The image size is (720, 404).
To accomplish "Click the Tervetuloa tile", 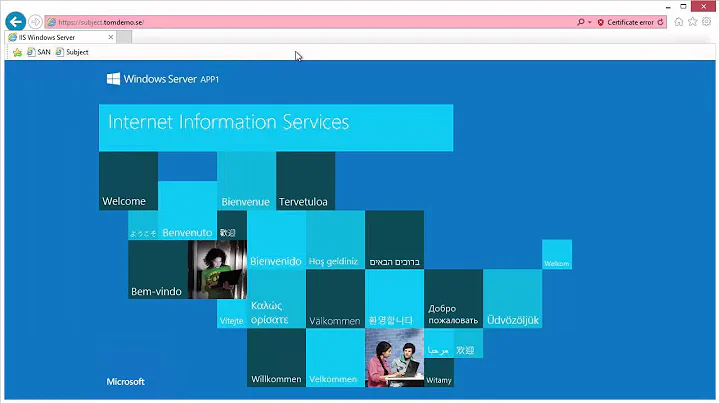I will [x=305, y=181].
